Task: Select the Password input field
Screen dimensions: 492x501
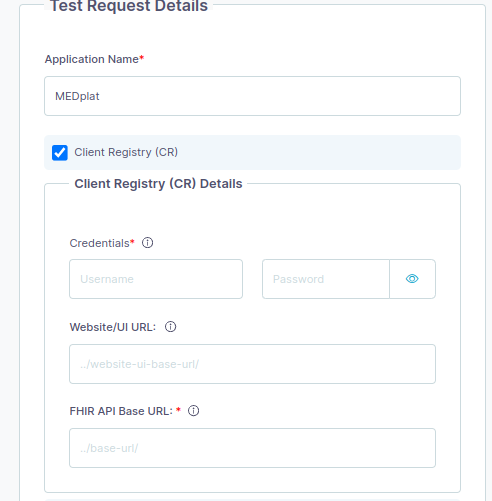Action: 326,279
